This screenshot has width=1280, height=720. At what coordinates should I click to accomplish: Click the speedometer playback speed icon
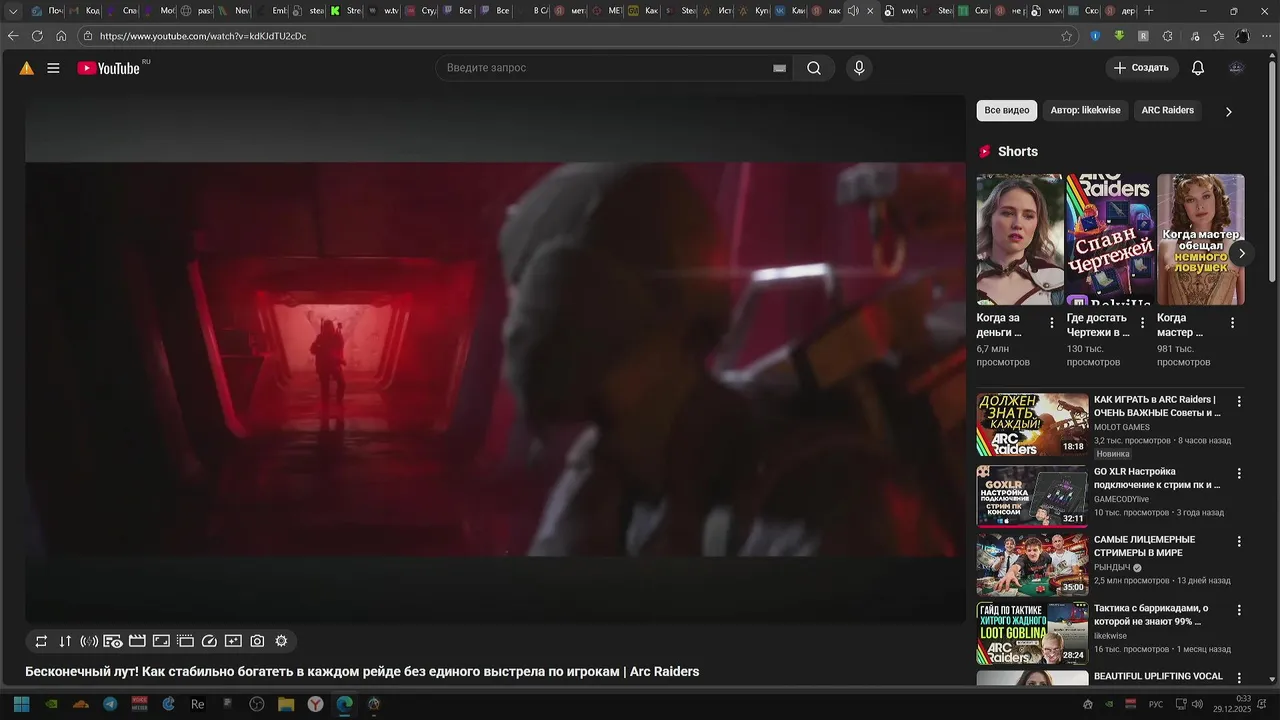point(209,641)
